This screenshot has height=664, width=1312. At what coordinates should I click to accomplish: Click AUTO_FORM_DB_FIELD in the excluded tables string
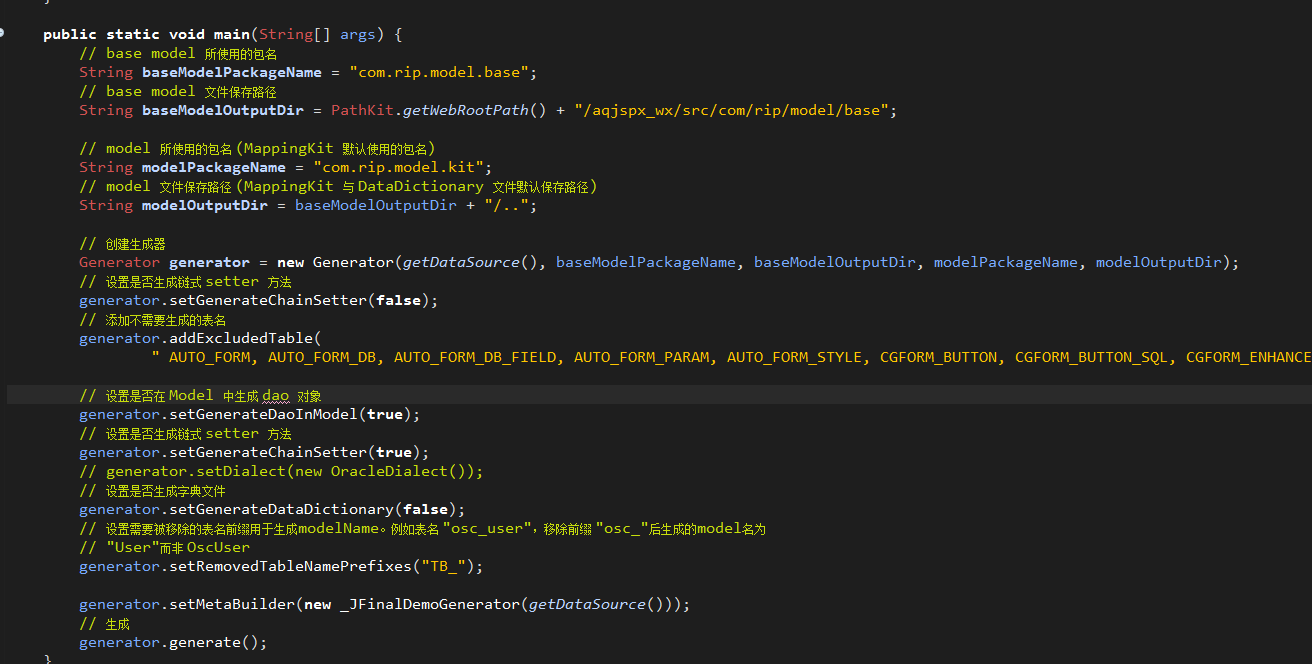pos(475,357)
